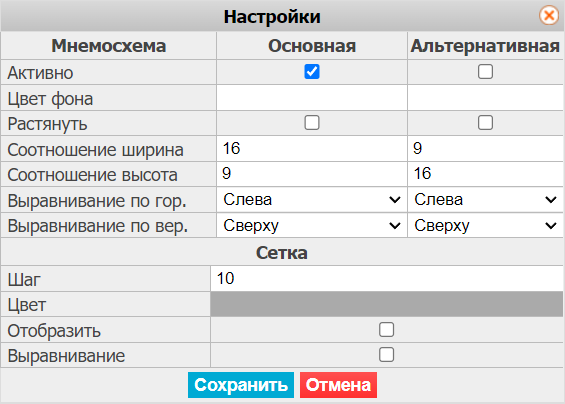The width and height of the screenshot is (565, 404).
Task: Close the Настройки dialog with the orange X
Action: [549, 15]
